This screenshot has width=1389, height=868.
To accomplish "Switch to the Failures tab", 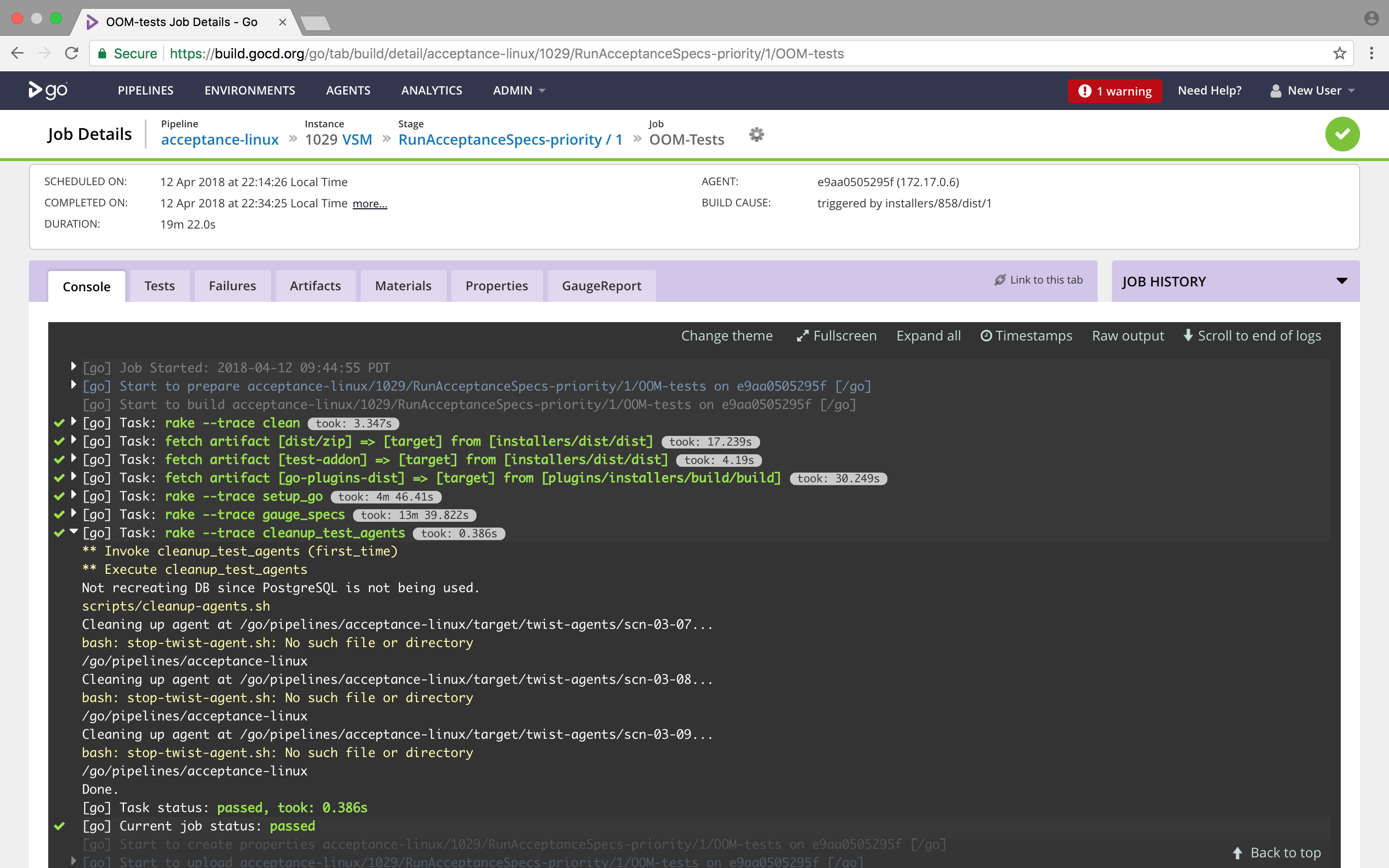I will (232, 286).
